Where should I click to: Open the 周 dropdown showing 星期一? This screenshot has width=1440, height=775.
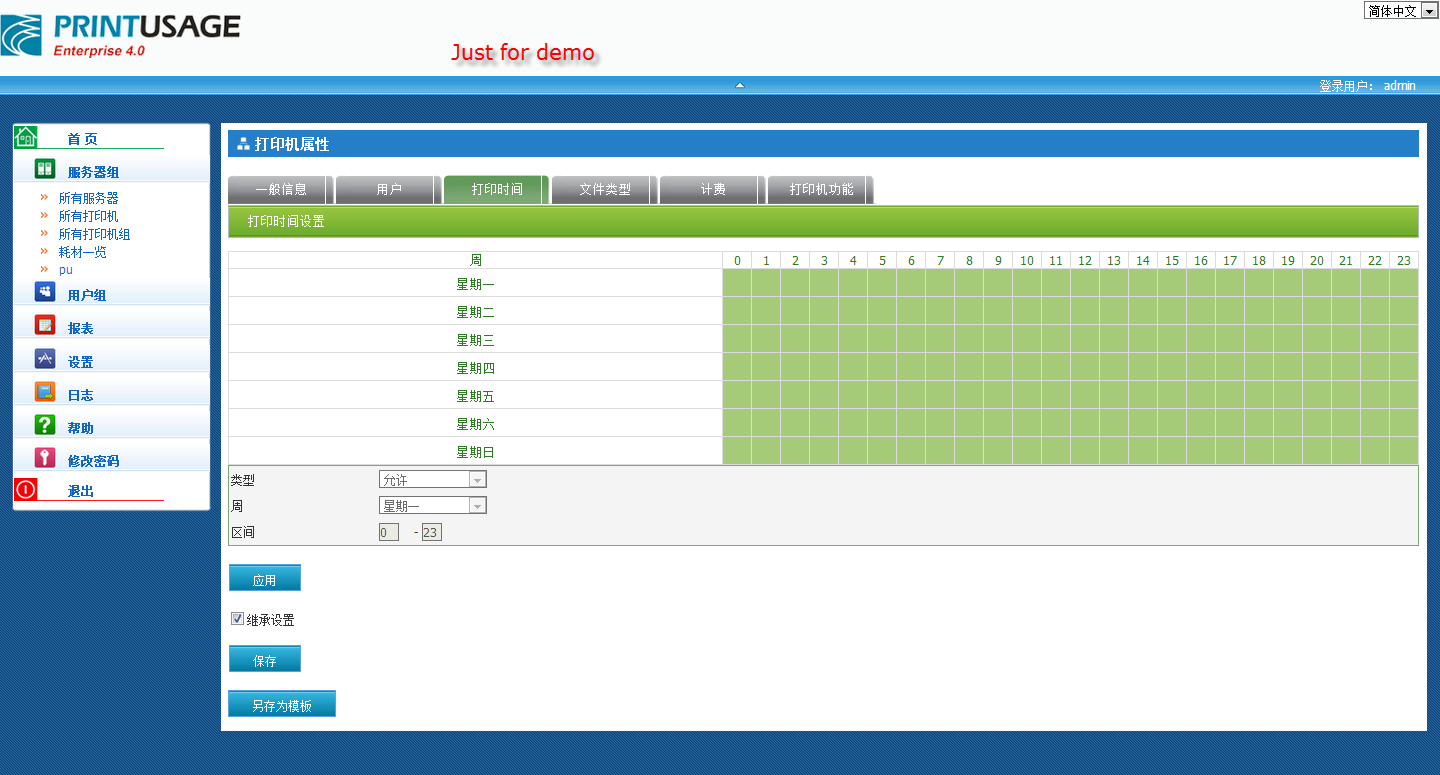click(432, 506)
